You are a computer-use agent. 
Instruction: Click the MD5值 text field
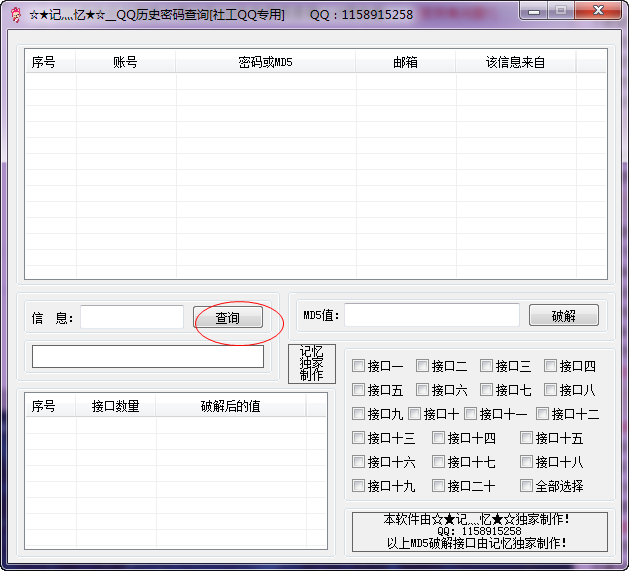432,315
